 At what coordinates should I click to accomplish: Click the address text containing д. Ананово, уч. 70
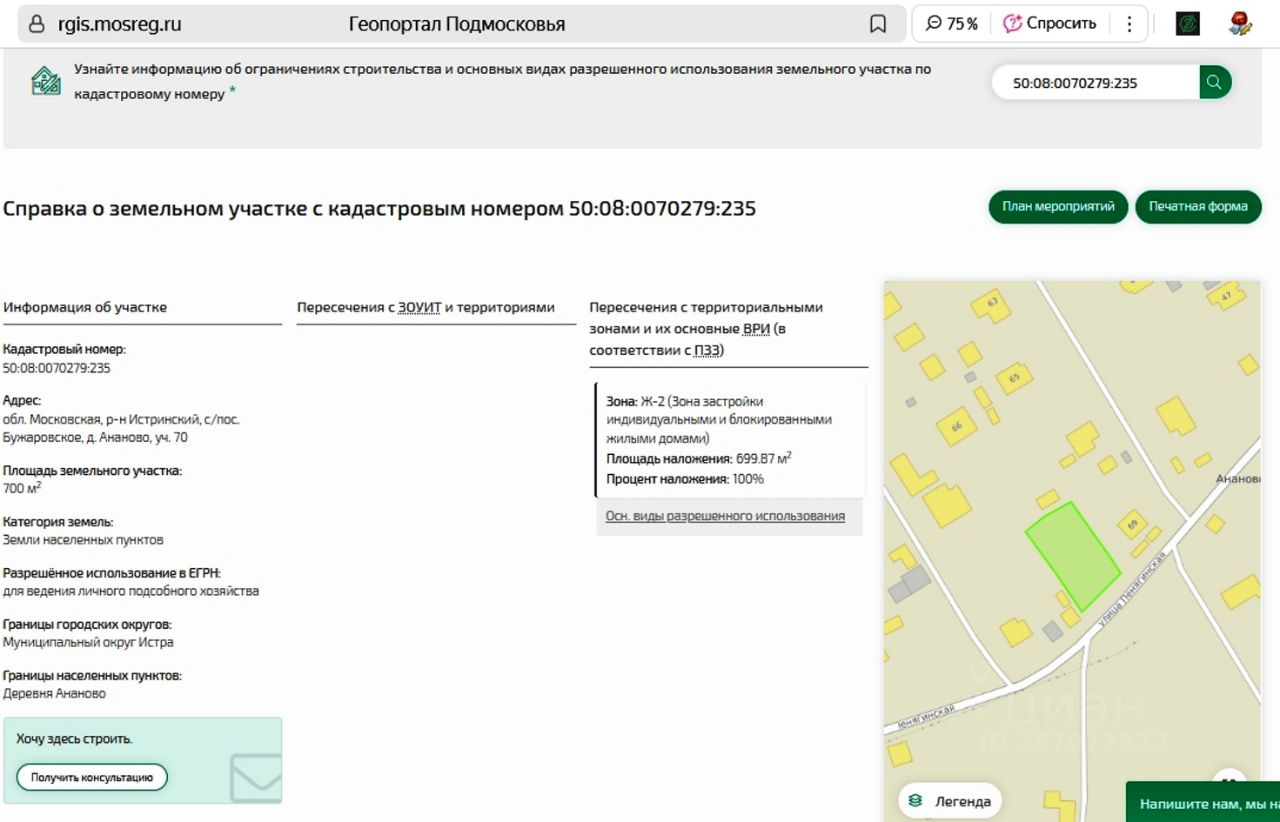121,429
